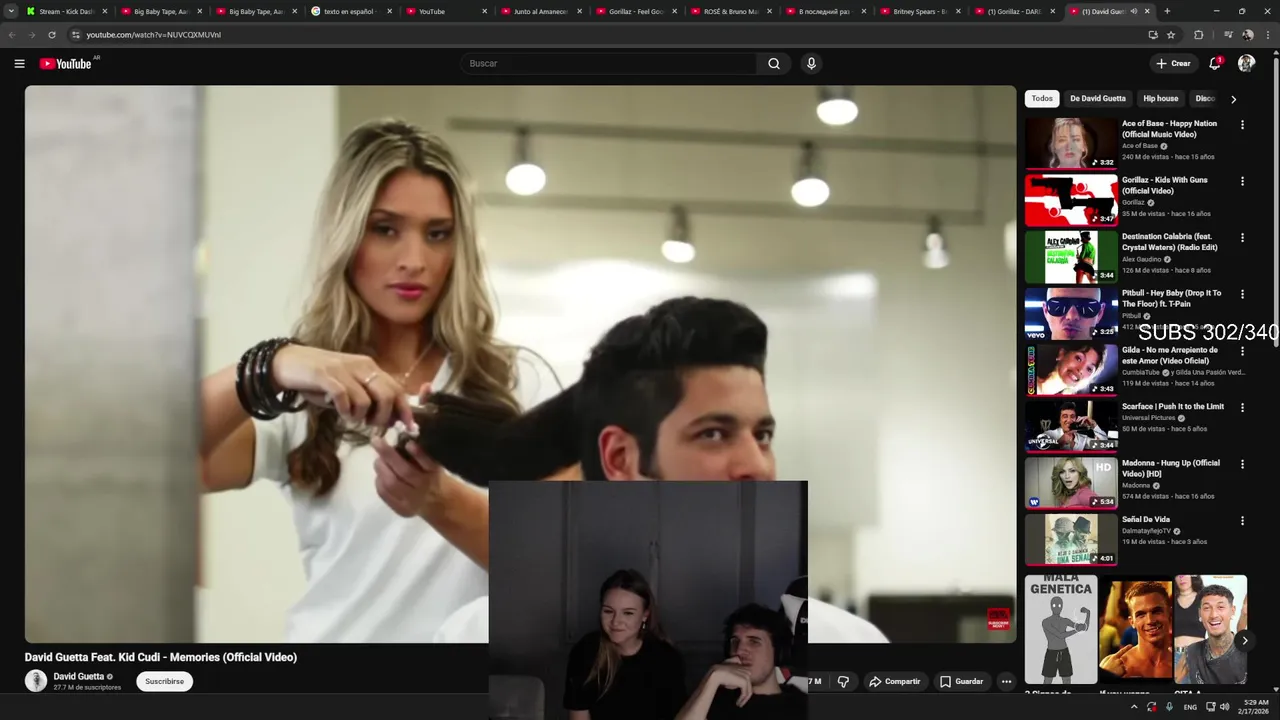Go back in browser history

pos(12,34)
